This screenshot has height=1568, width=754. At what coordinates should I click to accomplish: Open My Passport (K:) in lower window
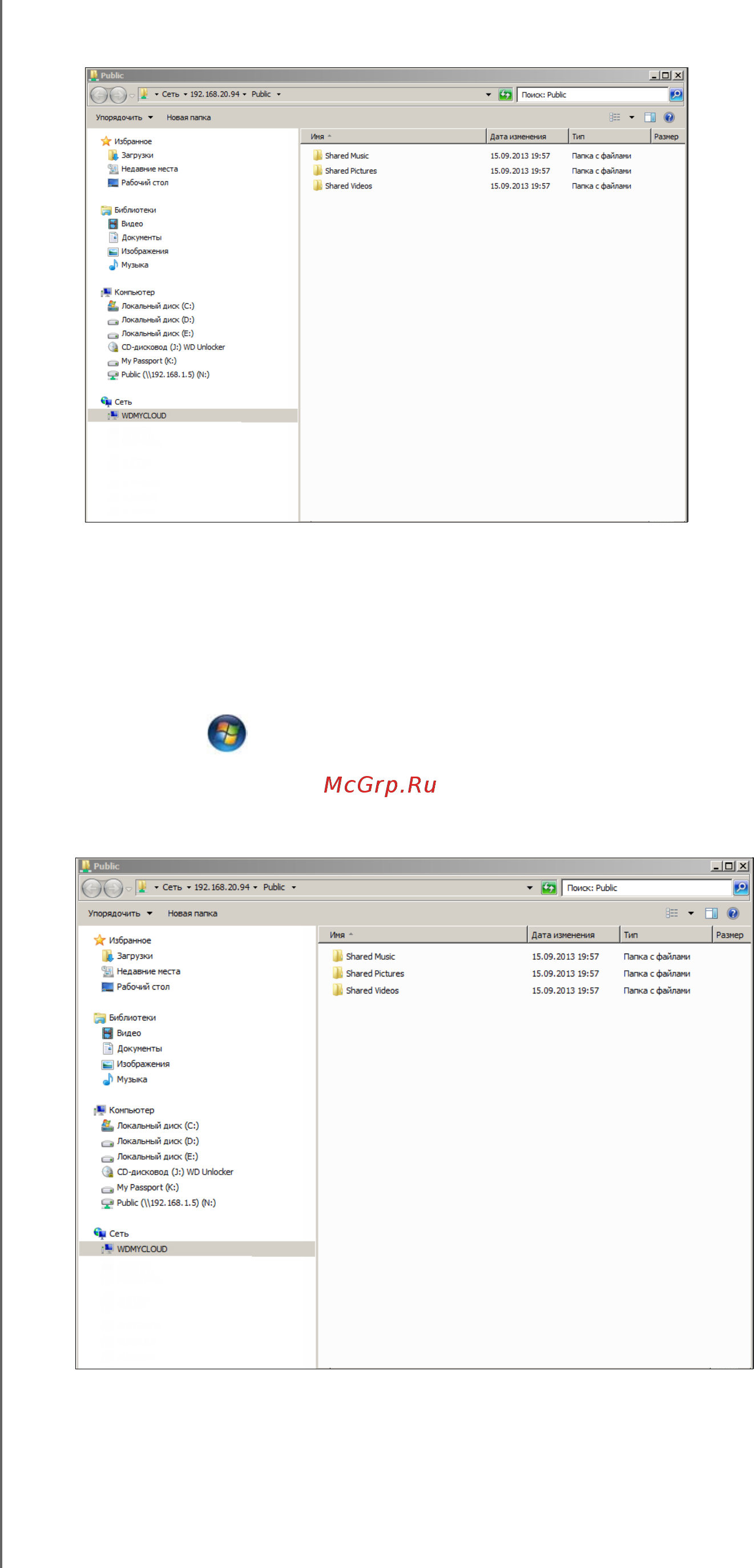[140, 1188]
